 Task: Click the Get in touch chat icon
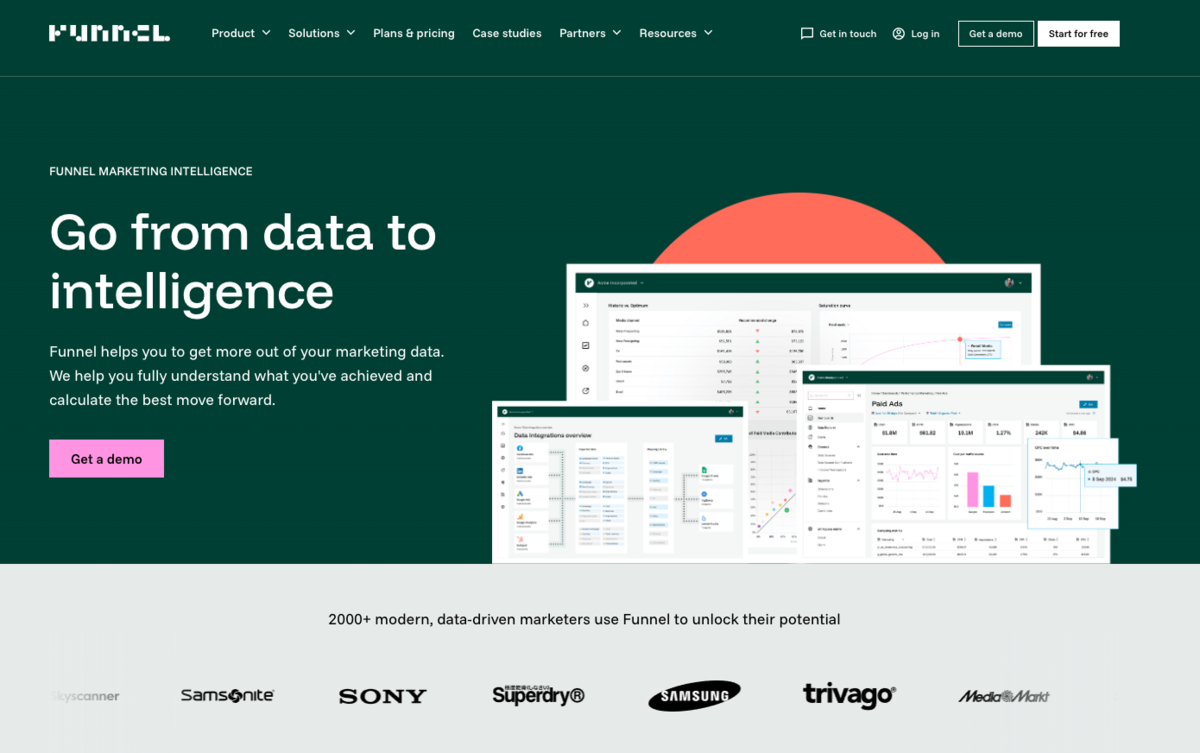tap(807, 34)
